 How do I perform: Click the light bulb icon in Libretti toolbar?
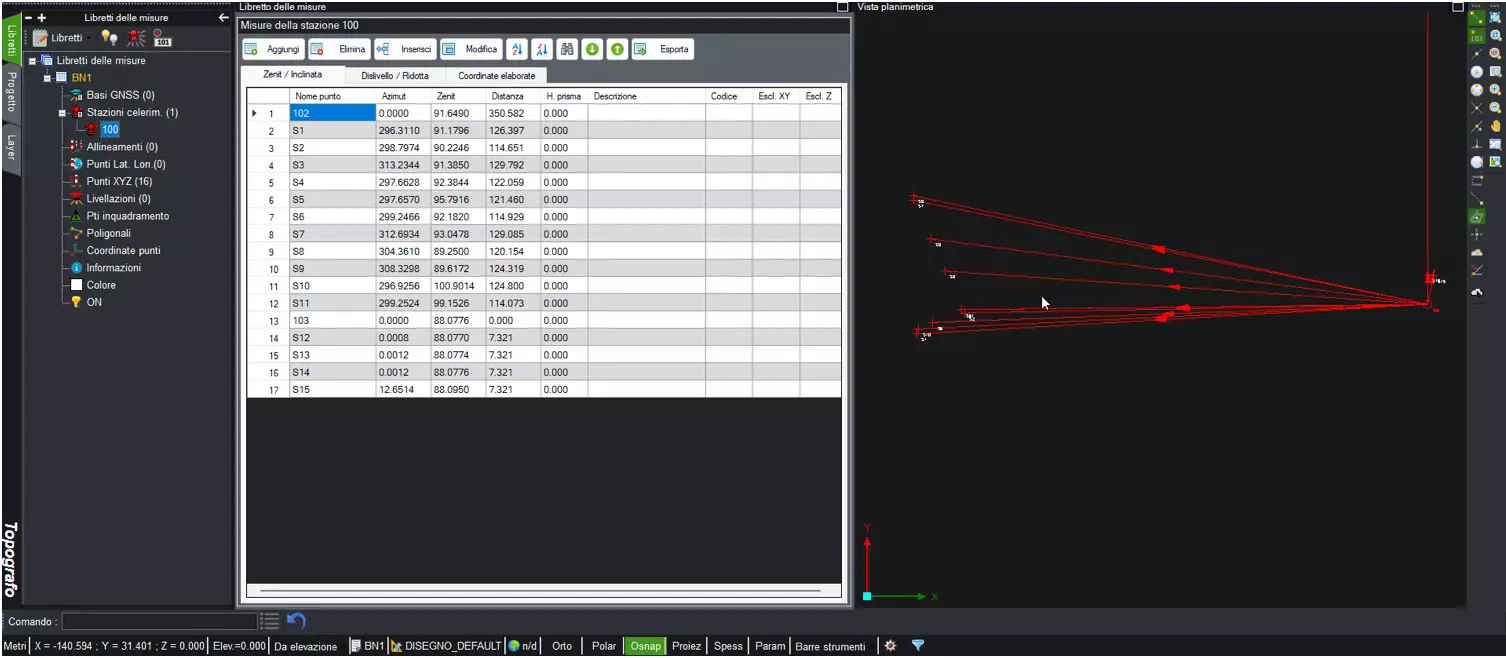tap(109, 38)
